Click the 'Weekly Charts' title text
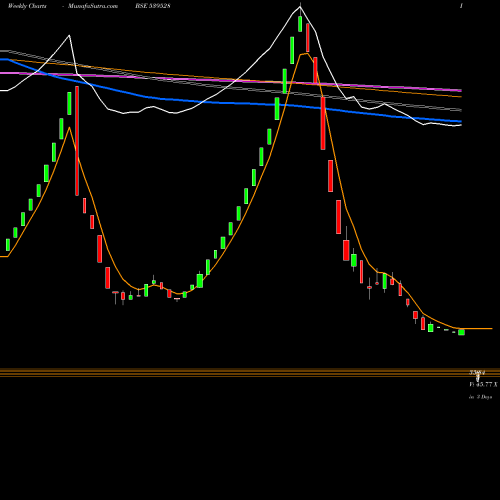This screenshot has height=500, width=500. [x=27, y=6]
